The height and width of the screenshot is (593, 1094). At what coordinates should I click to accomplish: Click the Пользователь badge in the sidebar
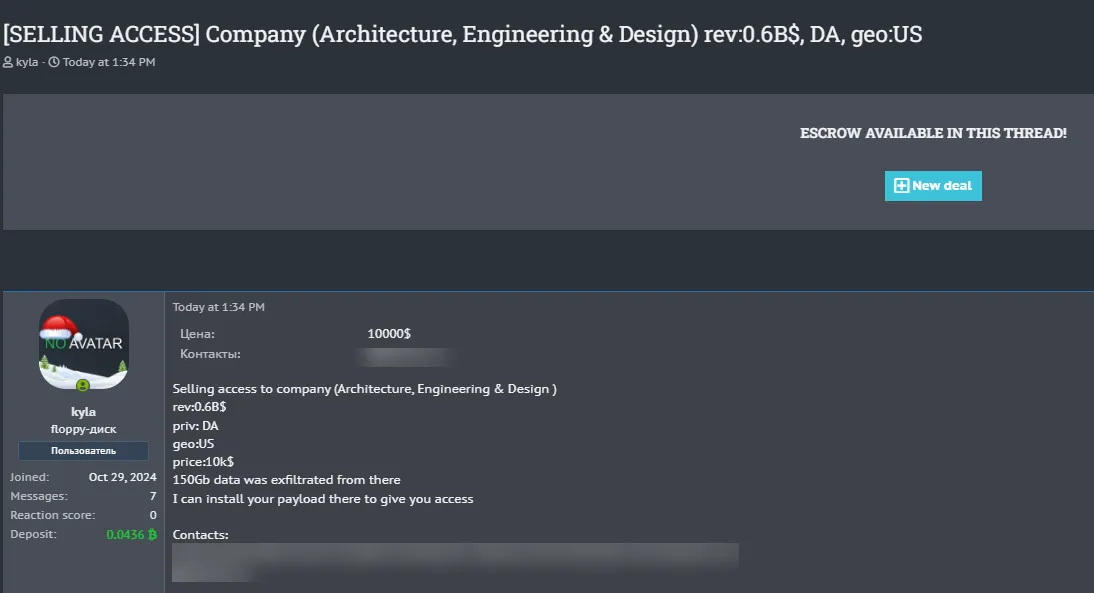click(84, 450)
